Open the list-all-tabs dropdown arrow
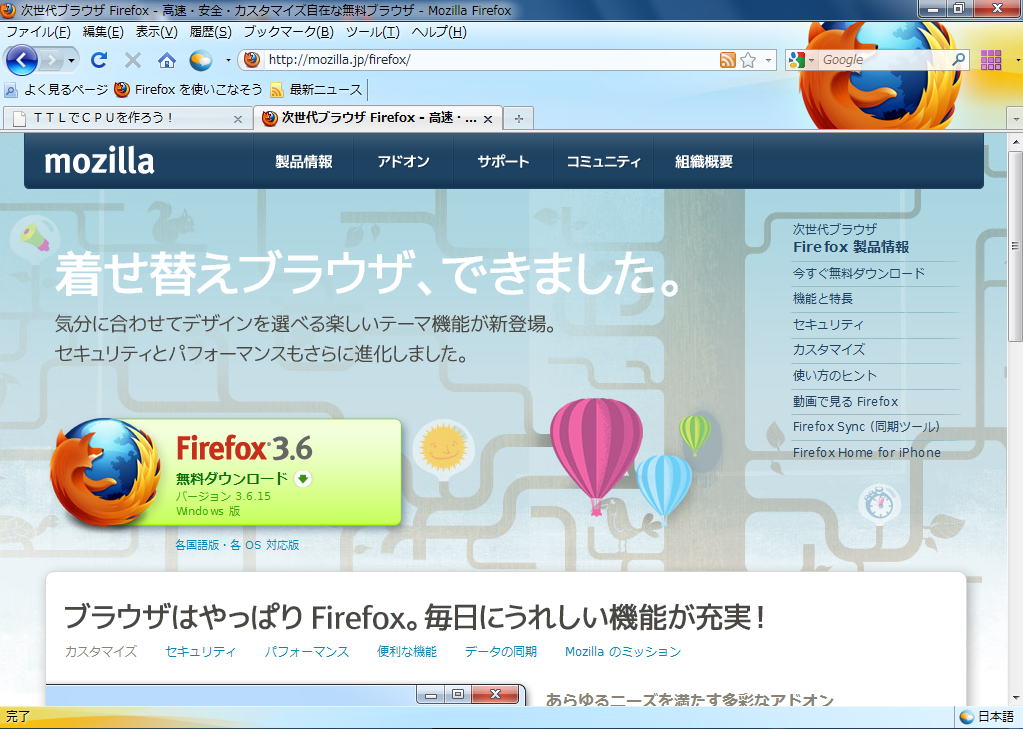Screen dimensions: 1023x729 tap(1016, 119)
